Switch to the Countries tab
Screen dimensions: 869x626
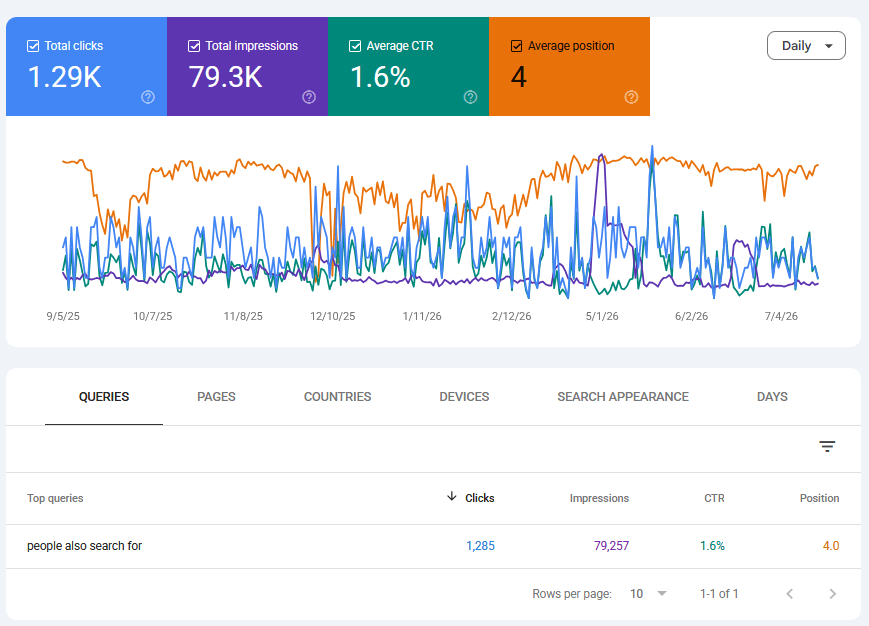coord(338,397)
